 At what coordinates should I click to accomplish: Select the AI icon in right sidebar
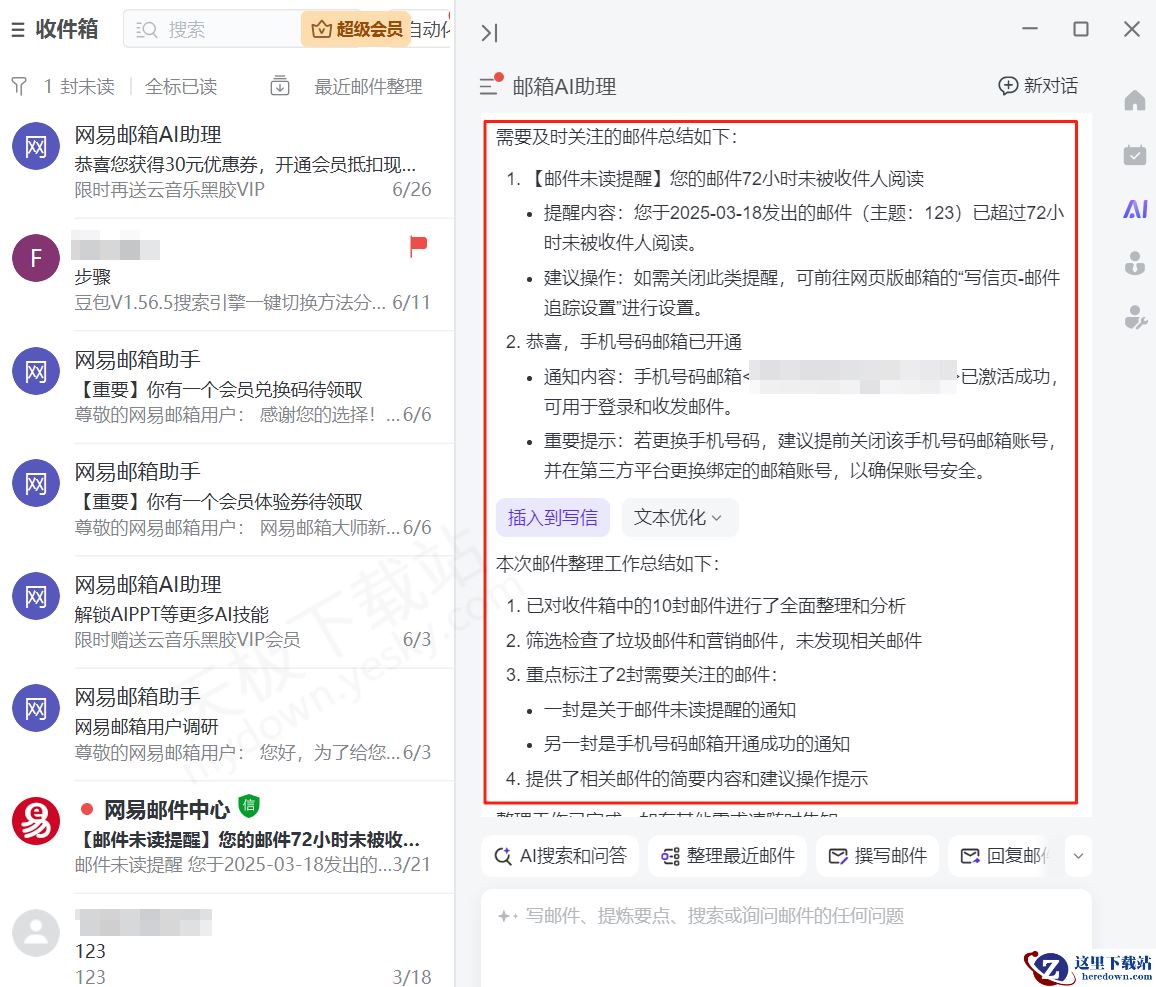pyautogui.click(x=1135, y=209)
